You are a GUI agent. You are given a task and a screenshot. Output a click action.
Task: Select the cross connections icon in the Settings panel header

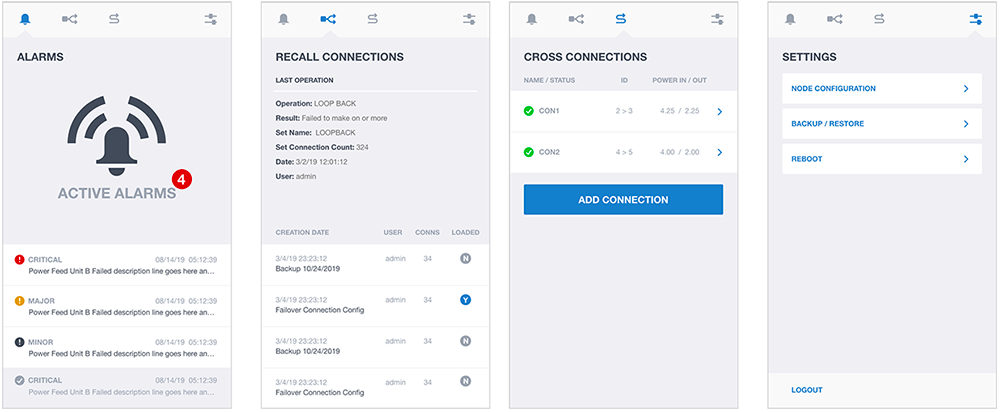click(x=879, y=19)
